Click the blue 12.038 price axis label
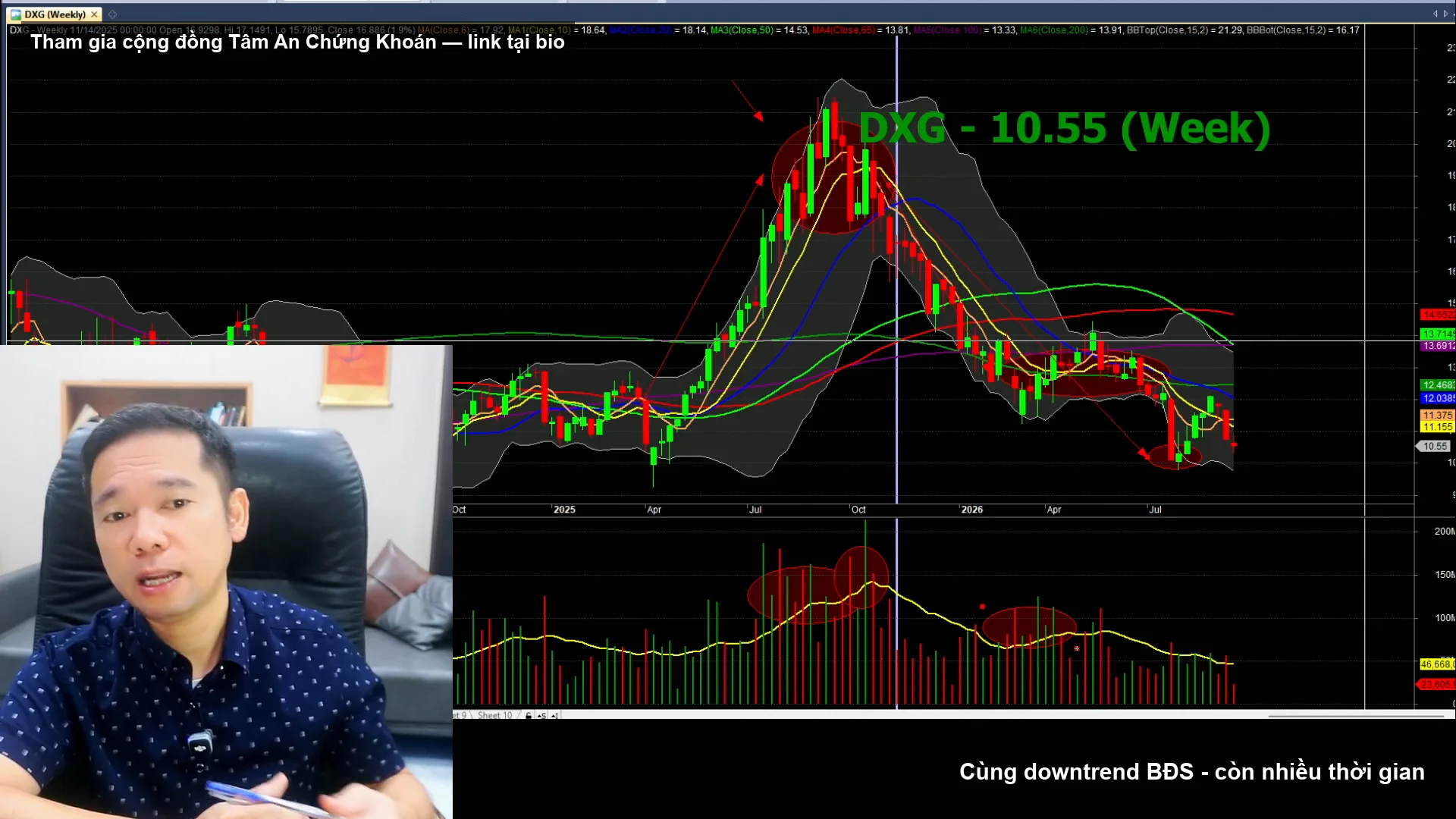 pyautogui.click(x=1437, y=398)
